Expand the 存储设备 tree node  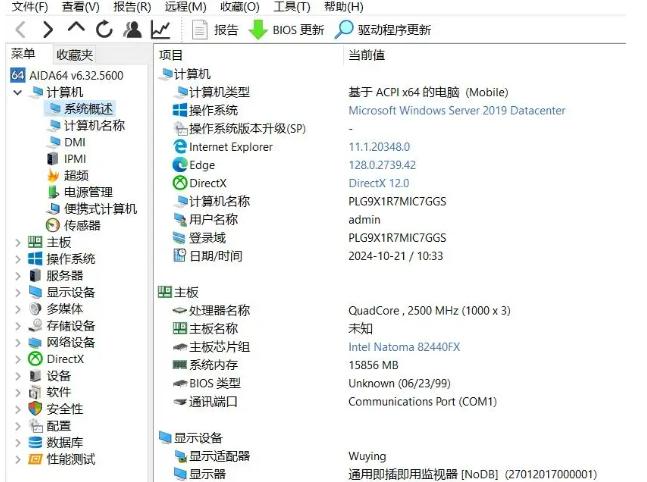18,326
